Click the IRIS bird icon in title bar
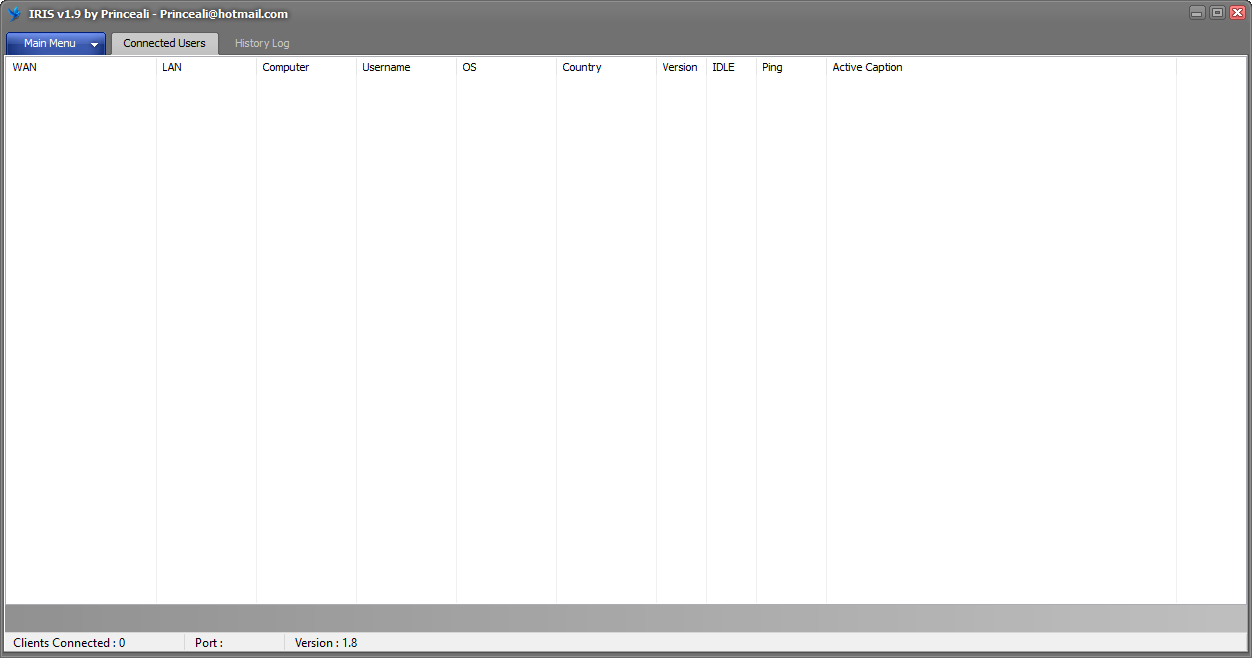The width and height of the screenshot is (1252, 658). click(x=14, y=14)
